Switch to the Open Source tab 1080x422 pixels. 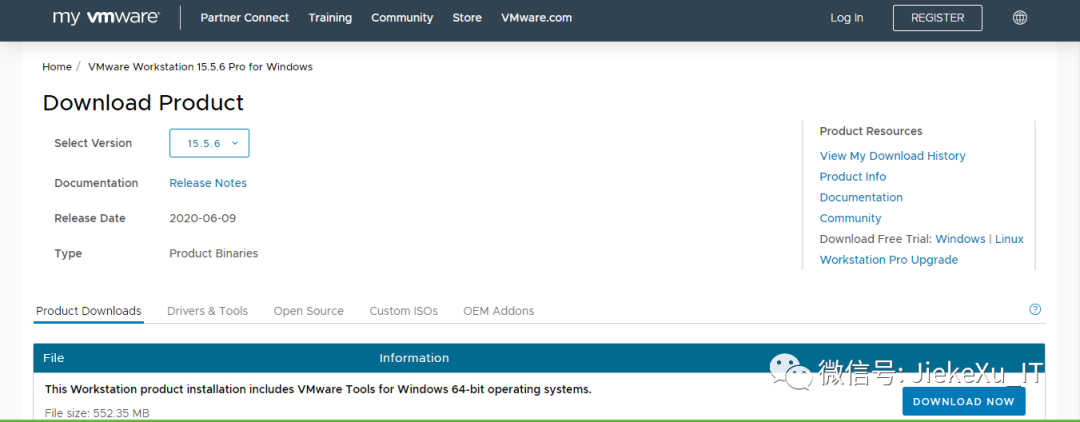tap(309, 311)
